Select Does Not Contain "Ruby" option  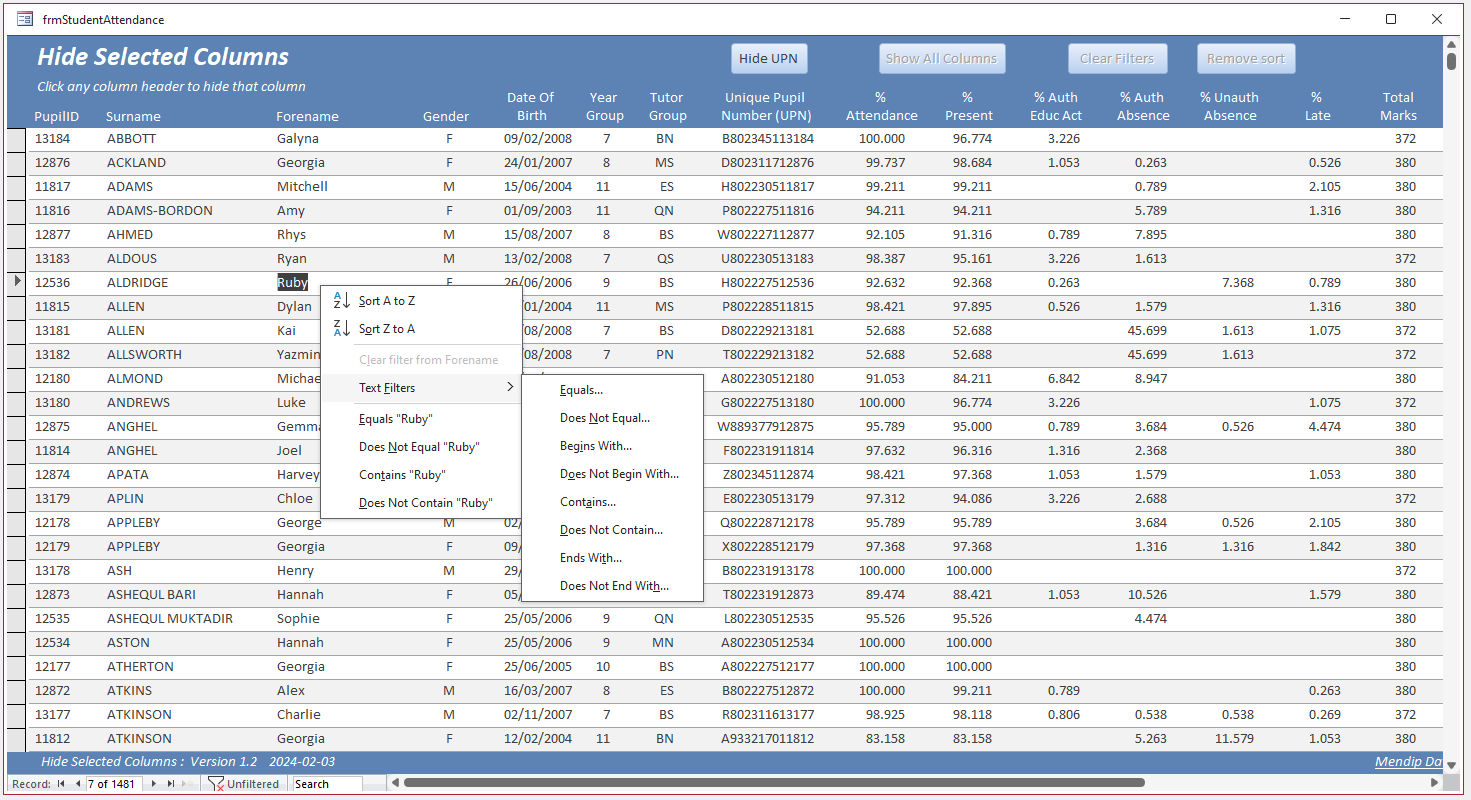(421, 503)
